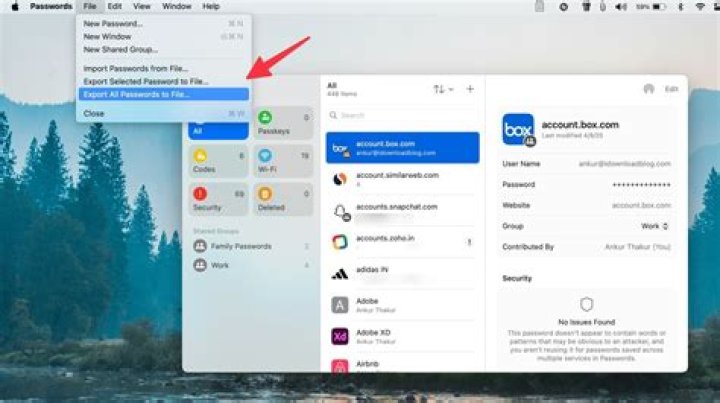Click the User Name value field
This screenshot has width=720, height=403.
pyautogui.click(x=624, y=164)
